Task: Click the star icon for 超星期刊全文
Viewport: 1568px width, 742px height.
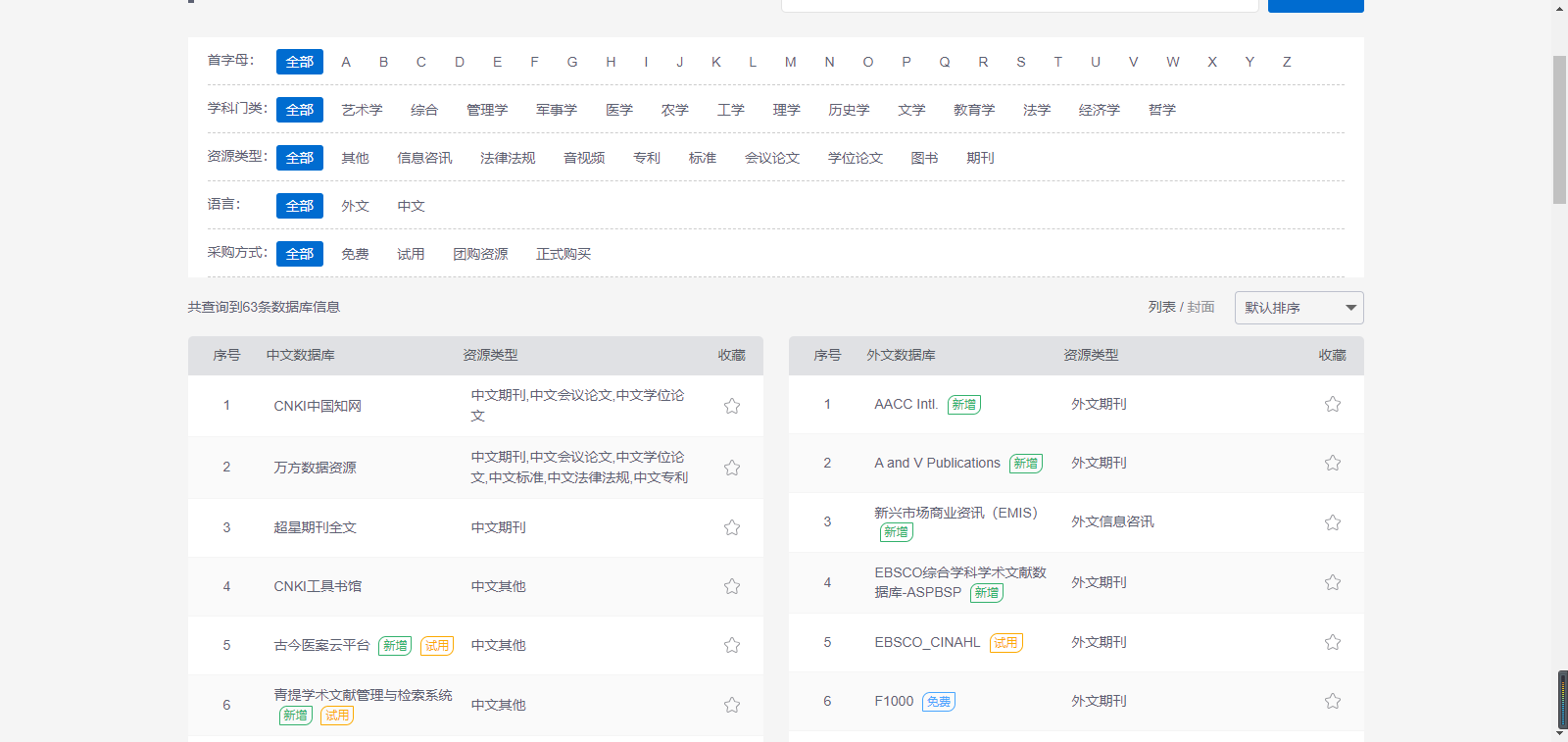Action: (x=731, y=527)
